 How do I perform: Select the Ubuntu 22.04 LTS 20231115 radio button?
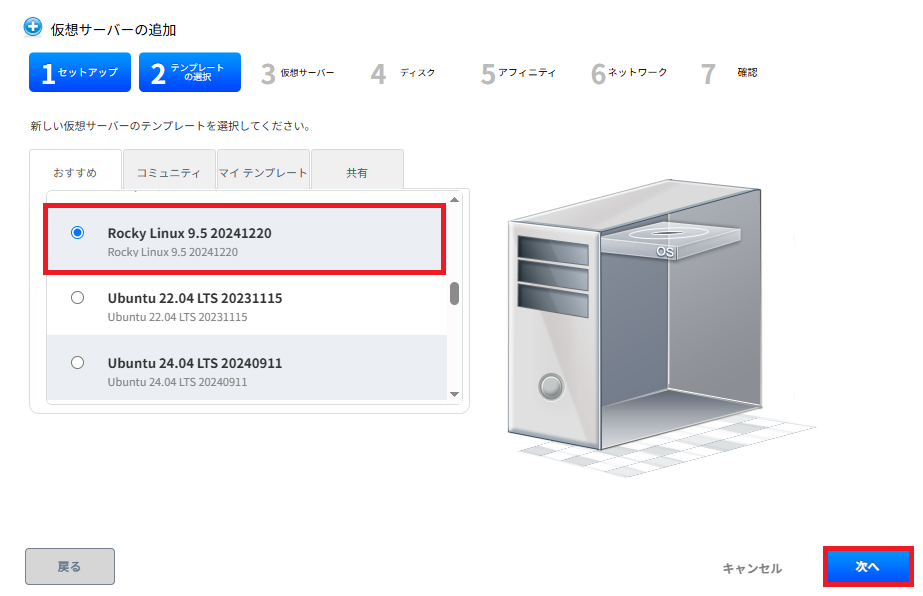pos(77,297)
